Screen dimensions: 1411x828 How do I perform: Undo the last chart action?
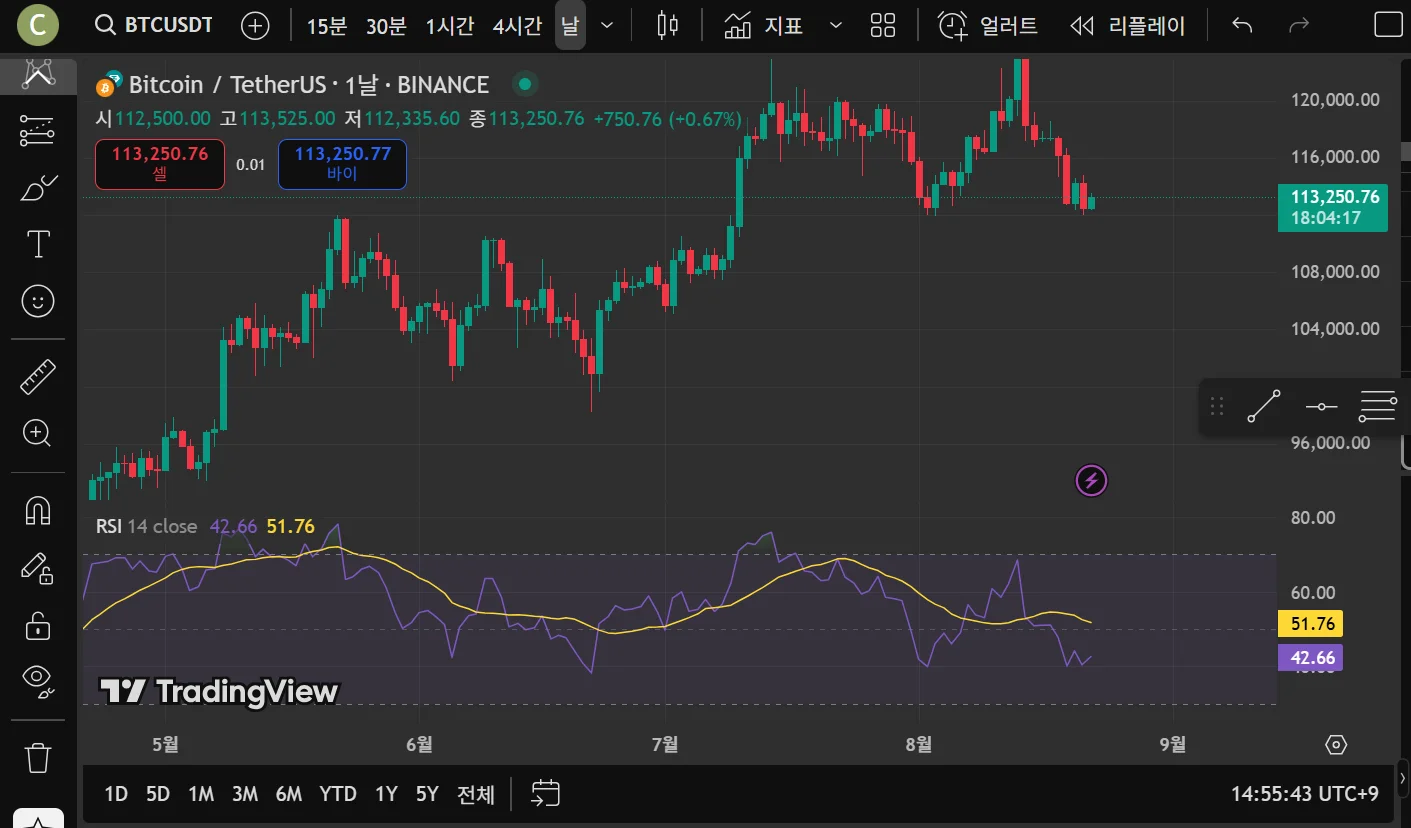(x=1242, y=26)
